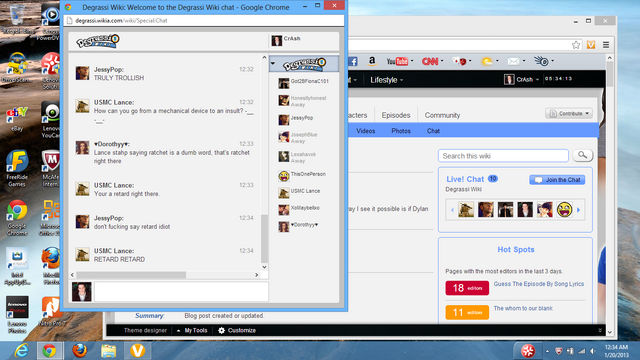
Task: Switch to Chrome in the taskbar
Action: click(50, 351)
